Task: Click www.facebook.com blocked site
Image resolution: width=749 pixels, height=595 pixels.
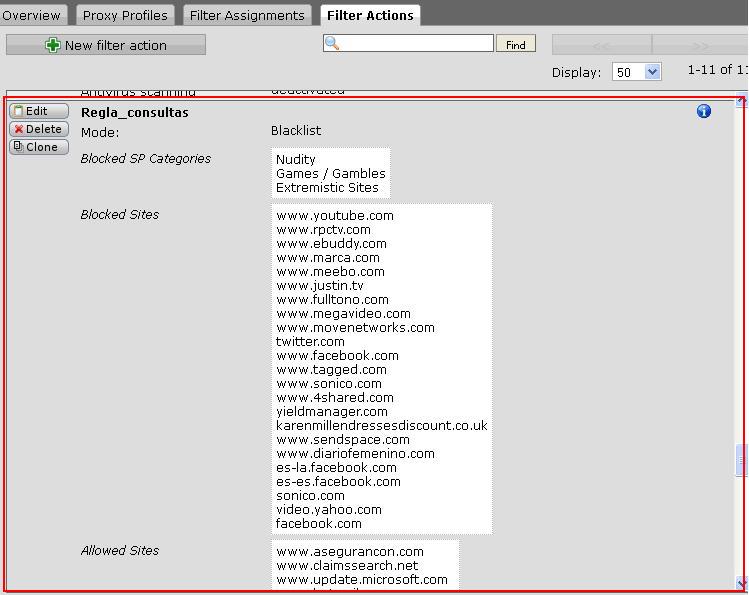Action: click(337, 356)
